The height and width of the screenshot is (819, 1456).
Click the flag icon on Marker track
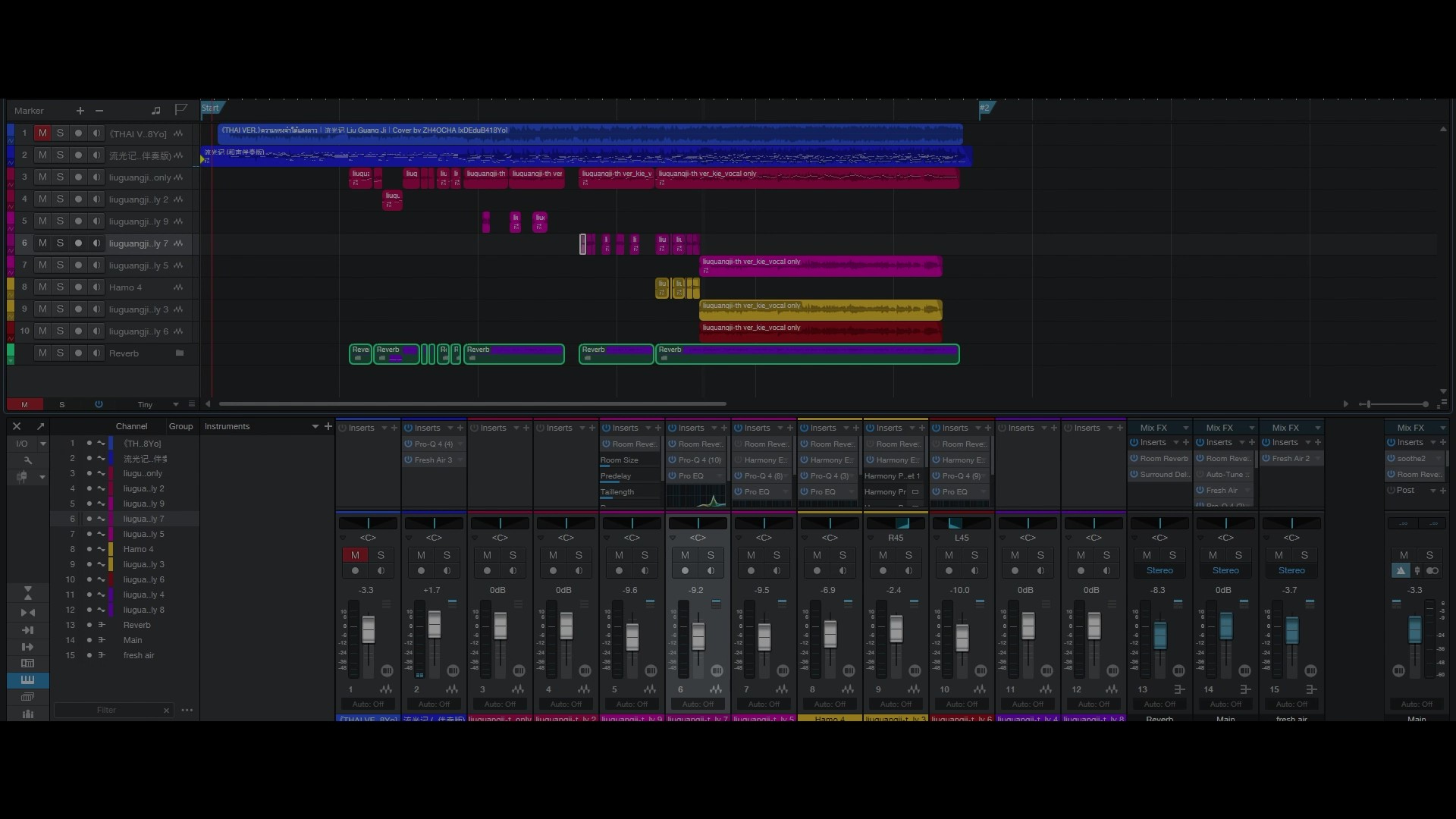tap(180, 110)
